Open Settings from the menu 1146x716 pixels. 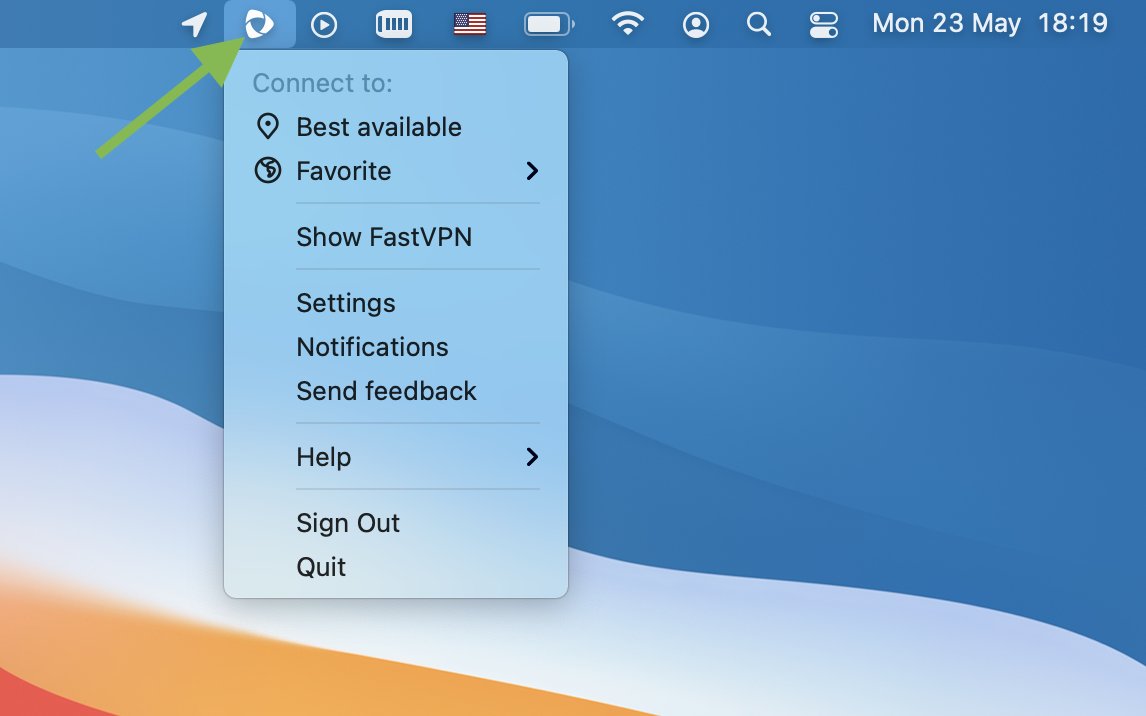tap(395, 302)
